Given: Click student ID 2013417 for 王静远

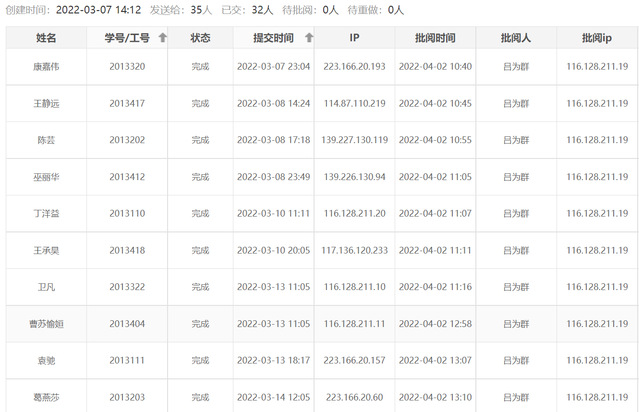Looking at the screenshot, I should tap(127, 103).
